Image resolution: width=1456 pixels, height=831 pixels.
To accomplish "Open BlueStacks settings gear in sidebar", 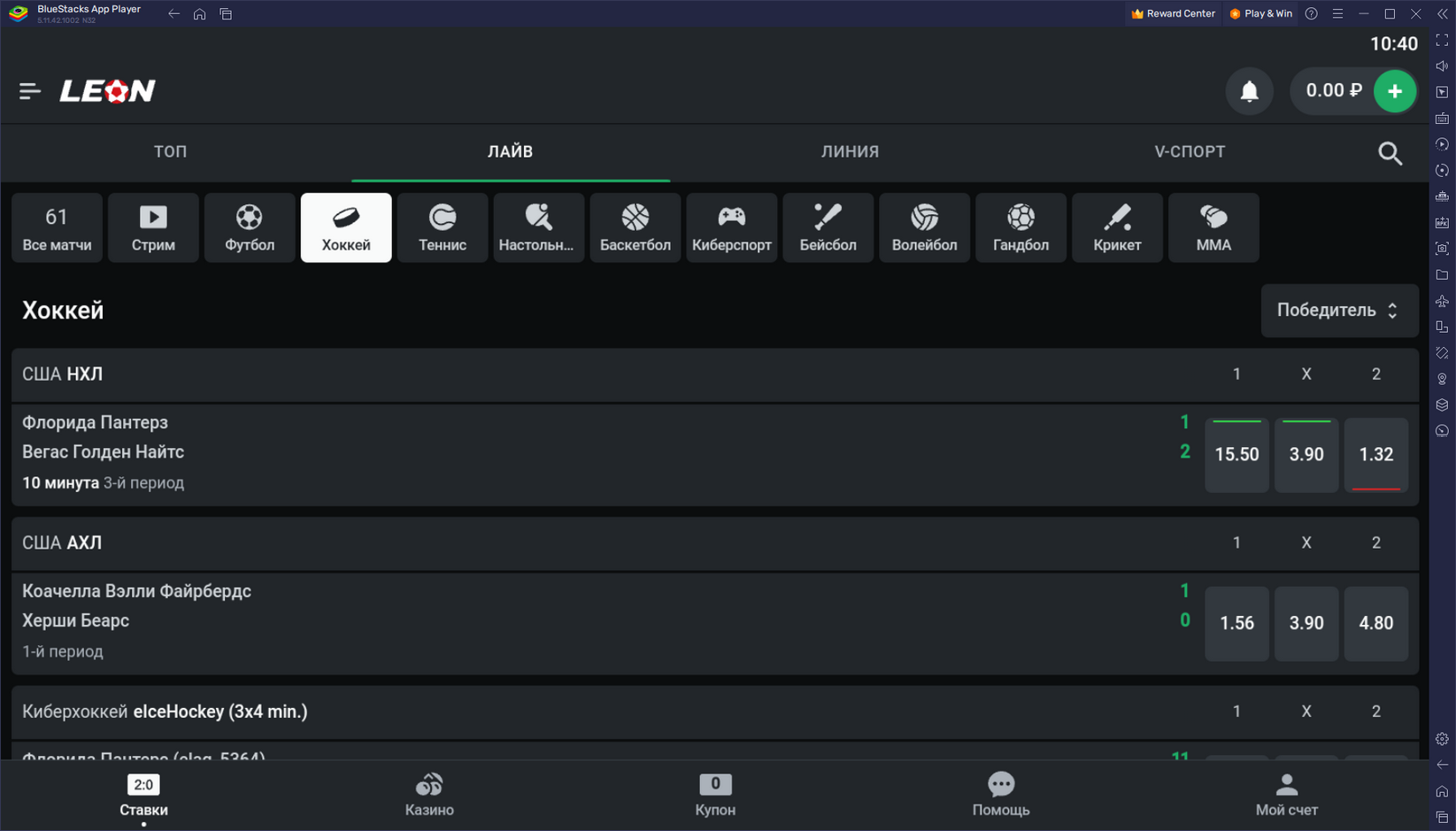I will [x=1442, y=738].
